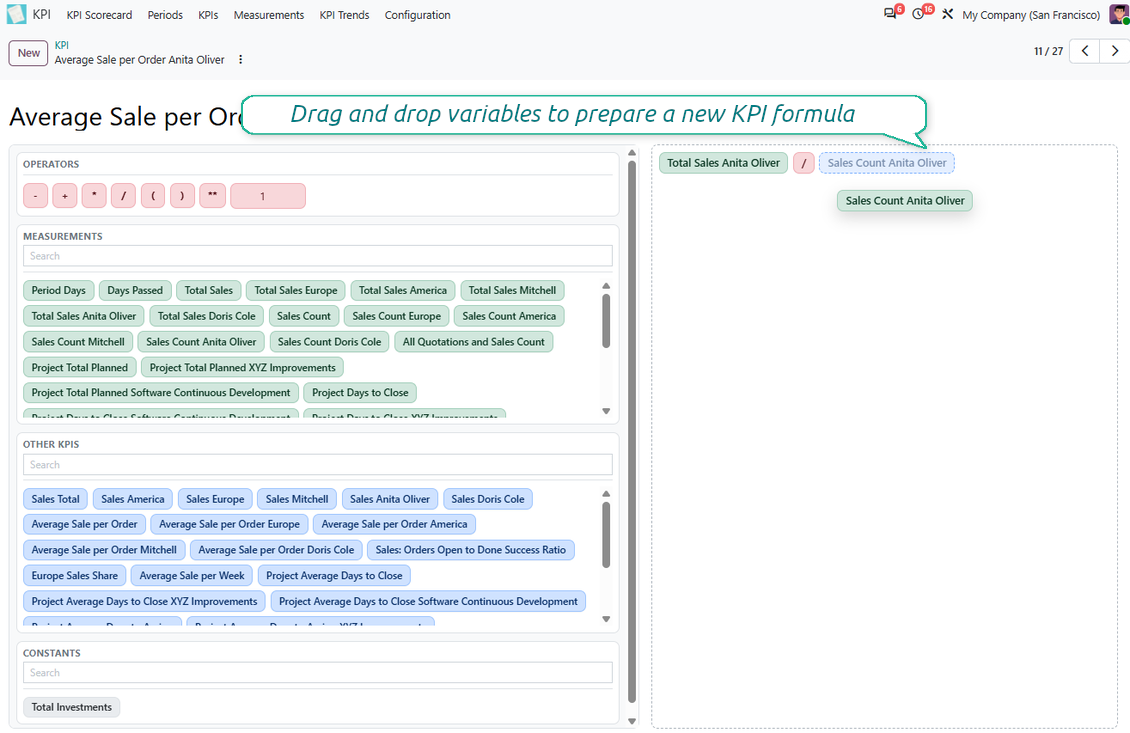Open the record actions three-dot menu
Screen dimensions: 1130x733
click(x=241, y=60)
